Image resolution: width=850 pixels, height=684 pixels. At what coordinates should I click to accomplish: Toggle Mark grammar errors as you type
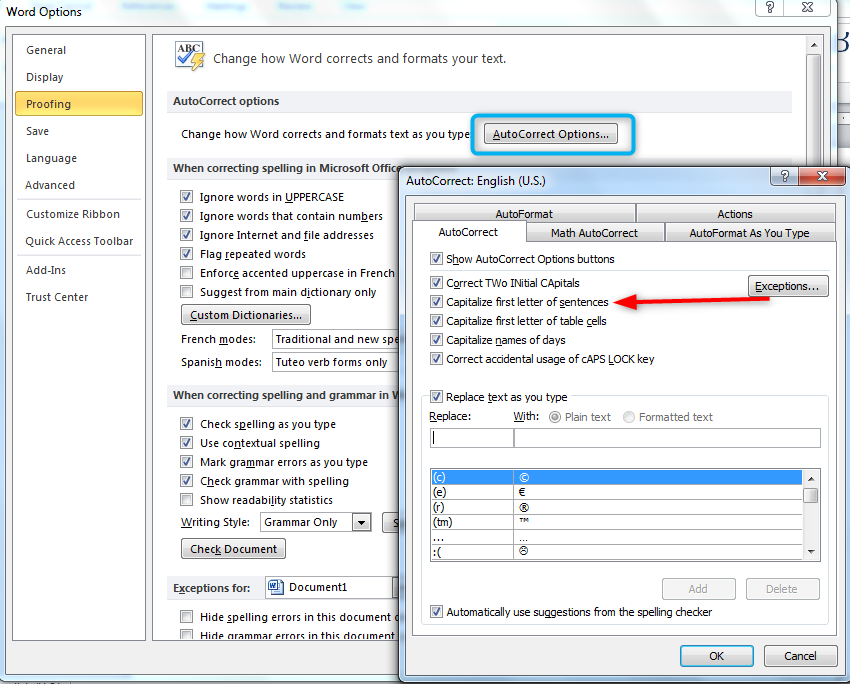[186, 461]
